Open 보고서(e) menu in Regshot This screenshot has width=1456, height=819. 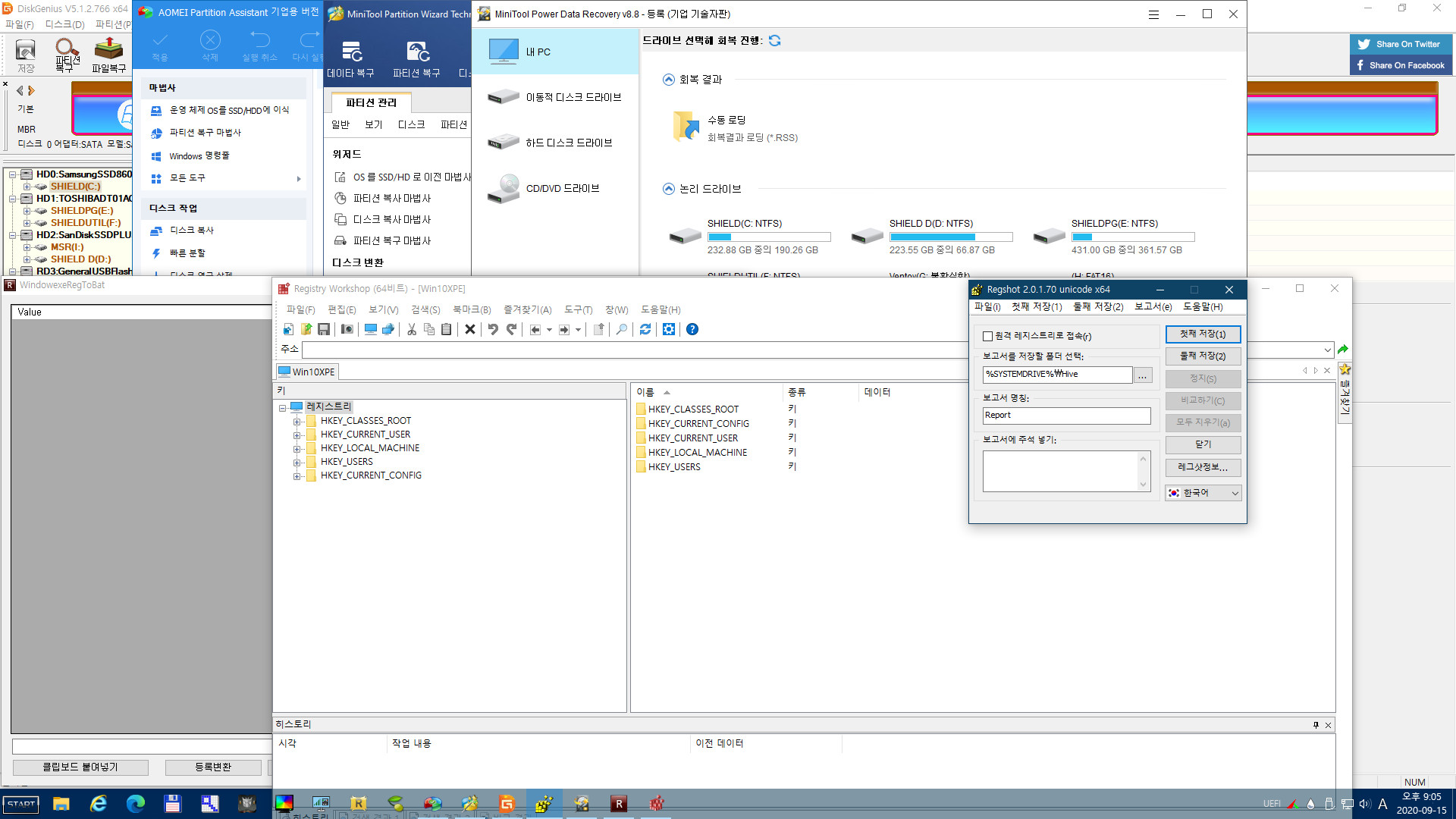click(1153, 306)
